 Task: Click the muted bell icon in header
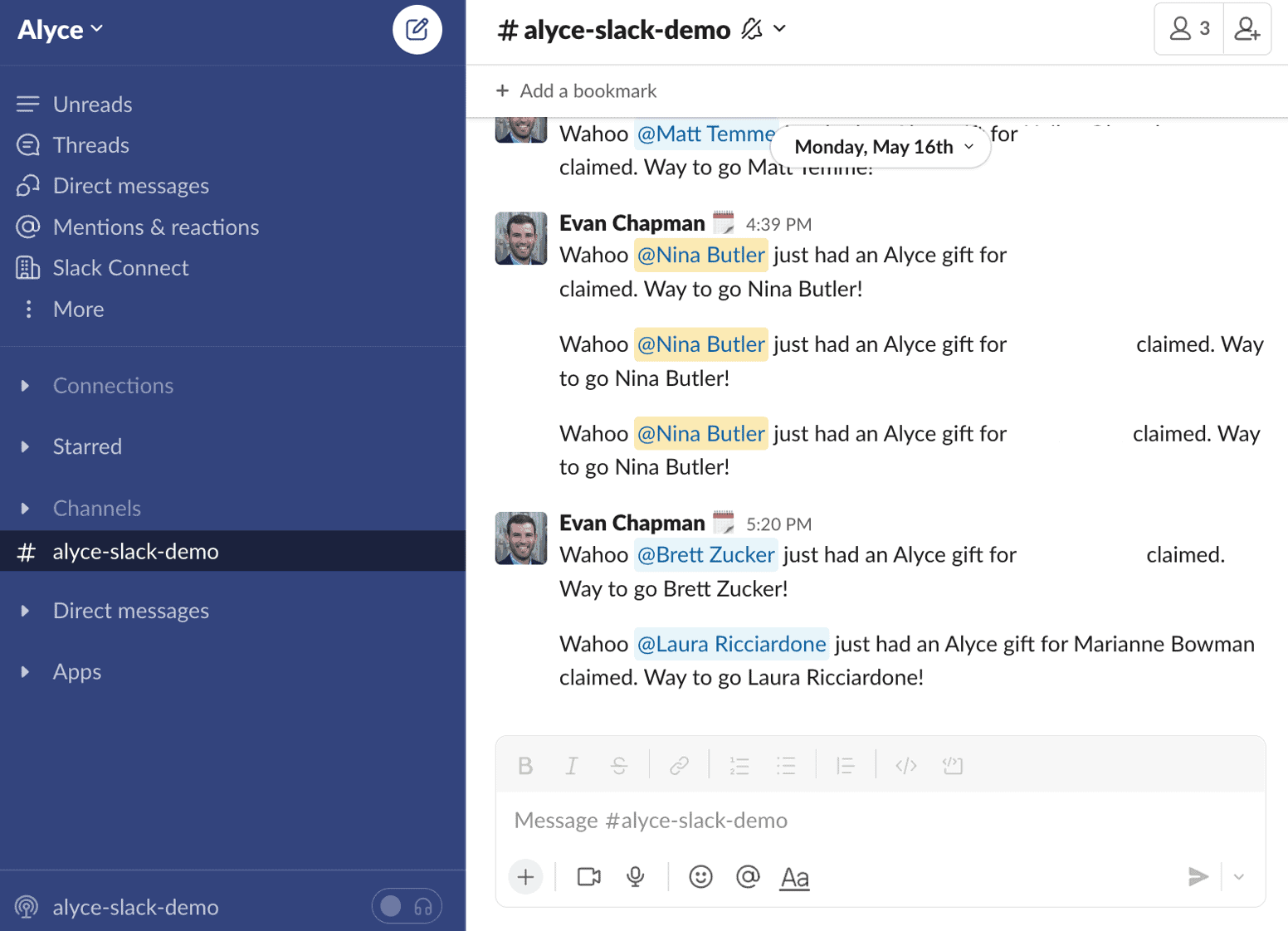[x=752, y=29]
